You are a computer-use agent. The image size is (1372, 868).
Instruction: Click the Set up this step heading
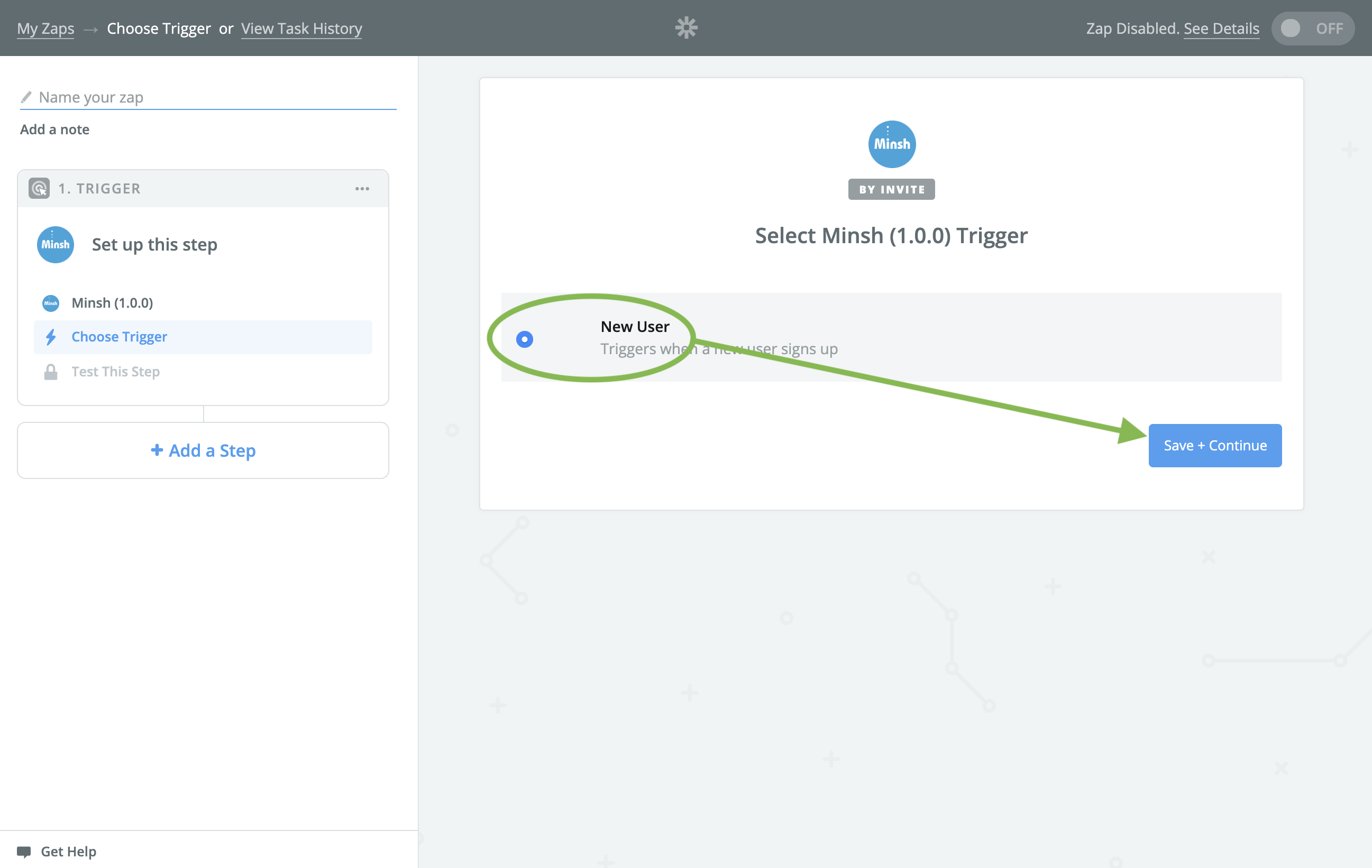pos(154,244)
